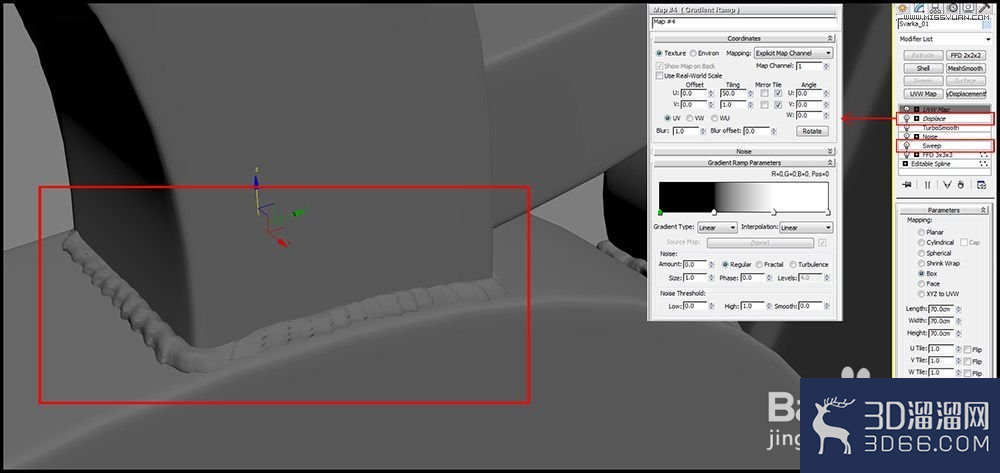Click the gradient ramp color bar
The width and height of the screenshot is (1000, 473).
[x=744, y=196]
